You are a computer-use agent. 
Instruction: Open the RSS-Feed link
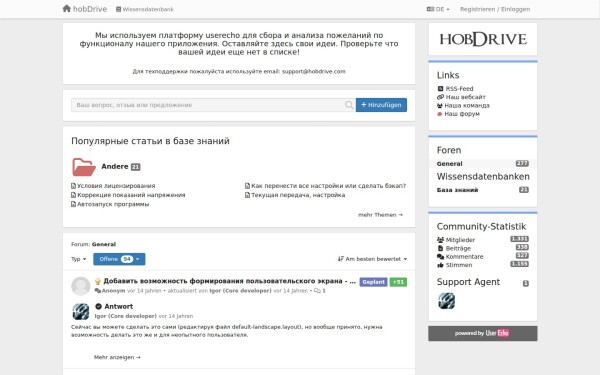click(459, 88)
